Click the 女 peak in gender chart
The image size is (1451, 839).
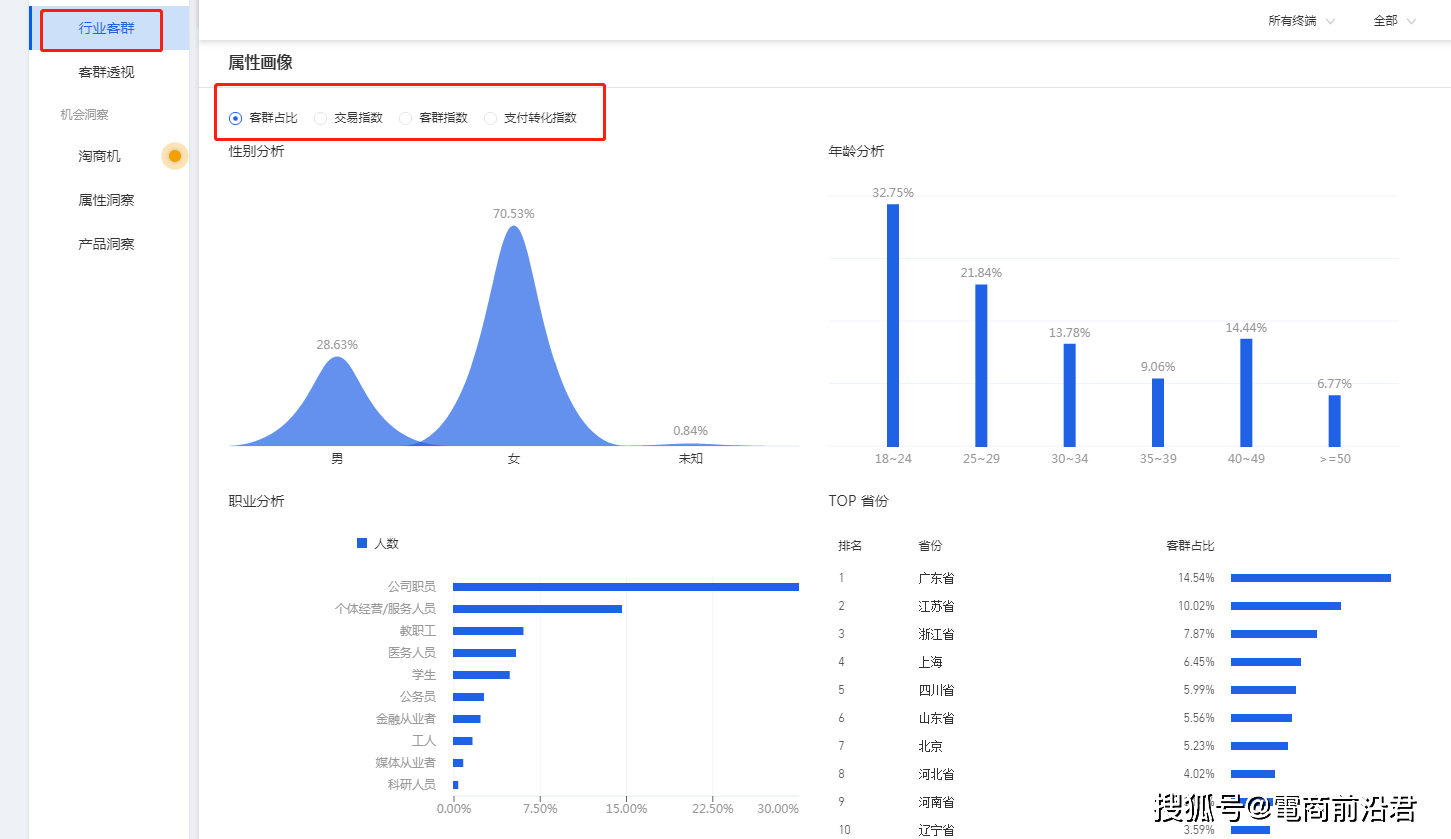pos(513,330)
